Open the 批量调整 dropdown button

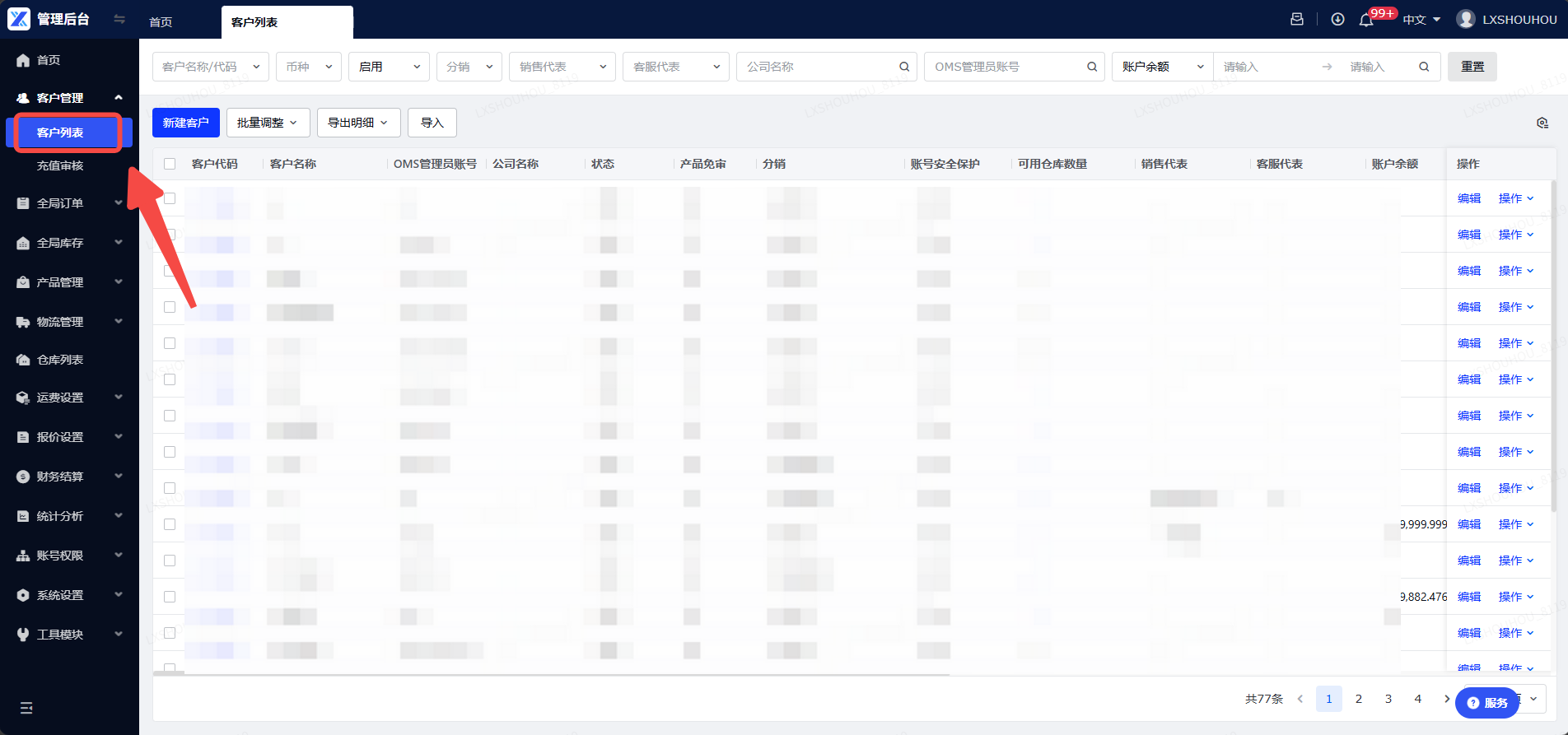[268, 123]
